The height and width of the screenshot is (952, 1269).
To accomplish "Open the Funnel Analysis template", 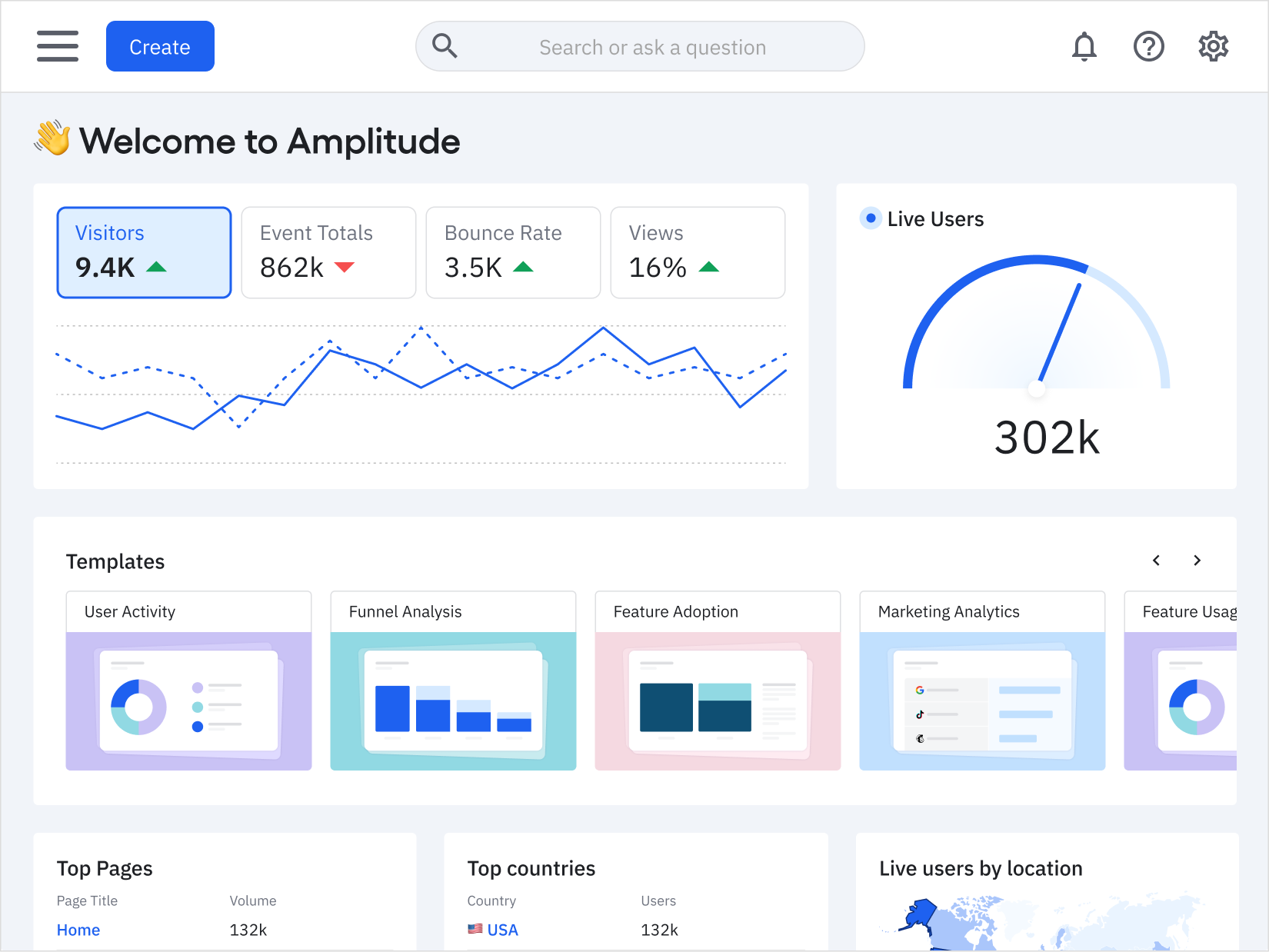I will (x=453, y=681).
